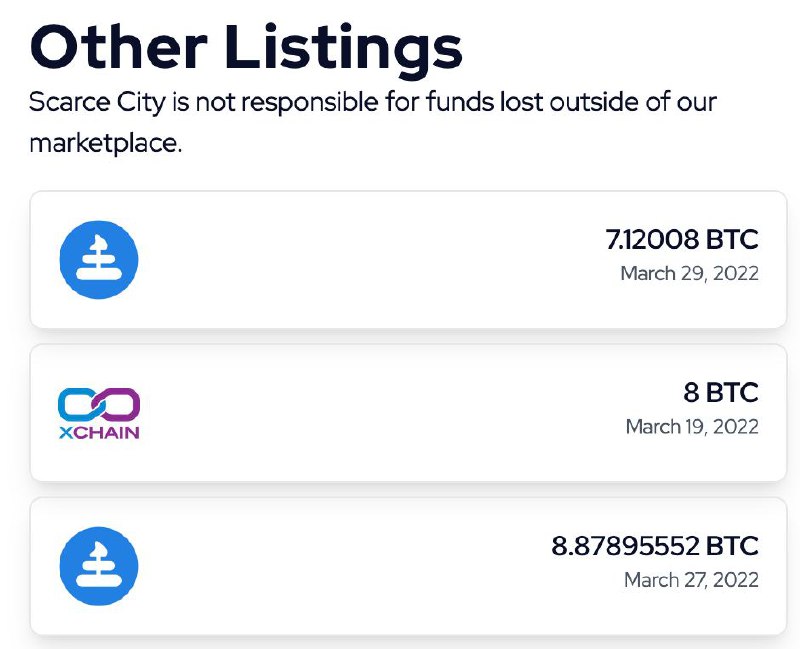This screenshot has width=800, height=649.
Task: Click 'Scarce City' name in the disclaimer
Action: tap(97, 103)
